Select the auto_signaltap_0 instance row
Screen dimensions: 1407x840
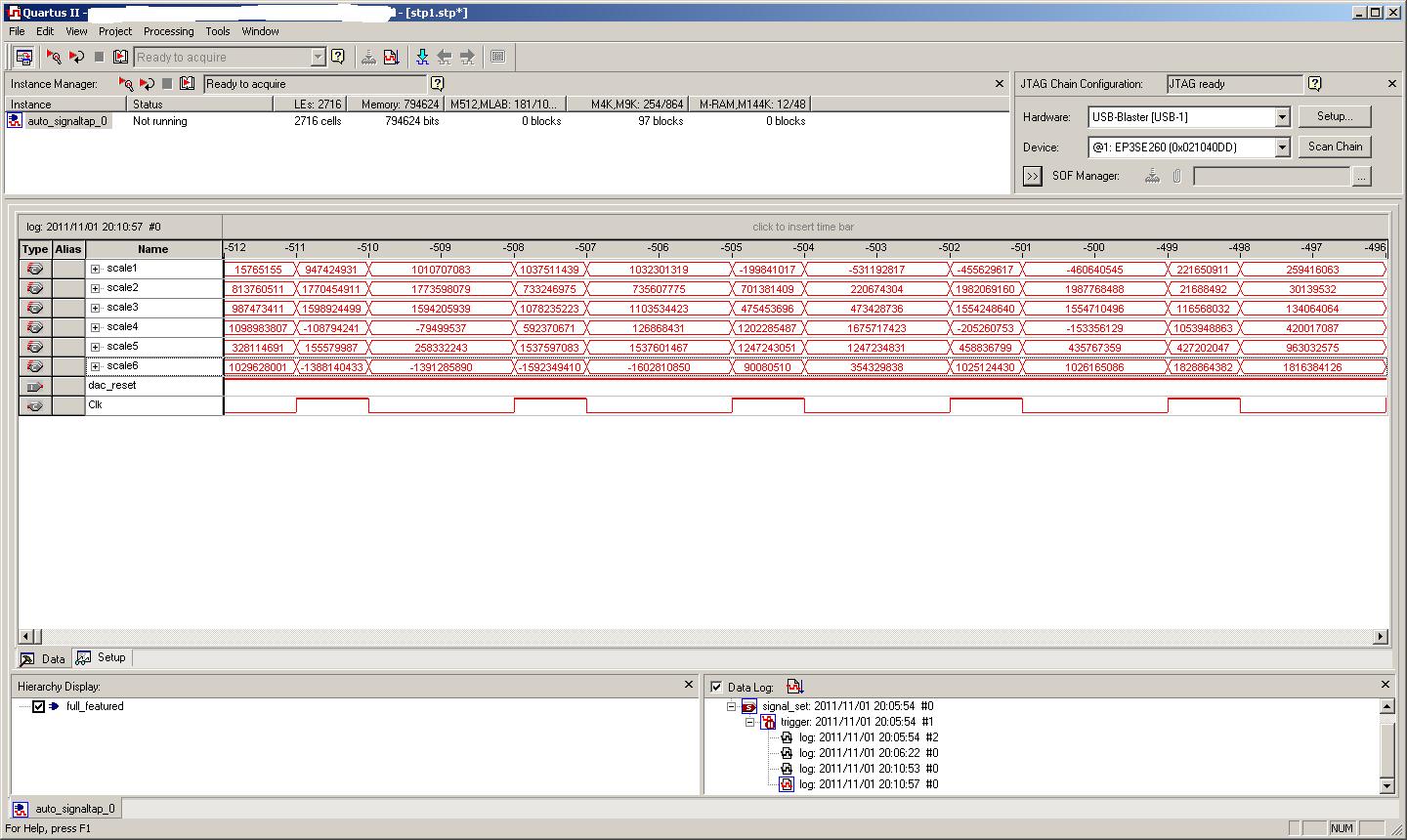(x=67, y=121)
